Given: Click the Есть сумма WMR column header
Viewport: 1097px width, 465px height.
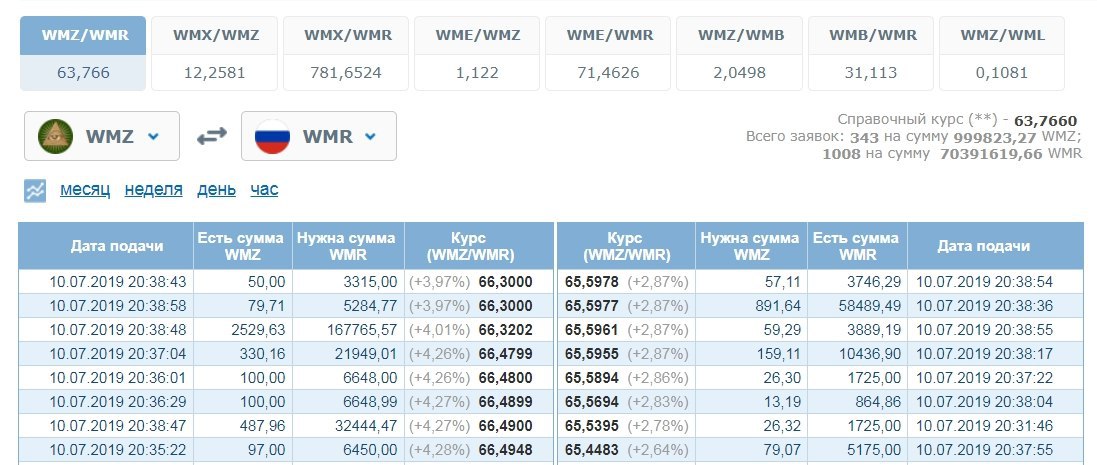Looking at the screenshot, I should point(857,246).
